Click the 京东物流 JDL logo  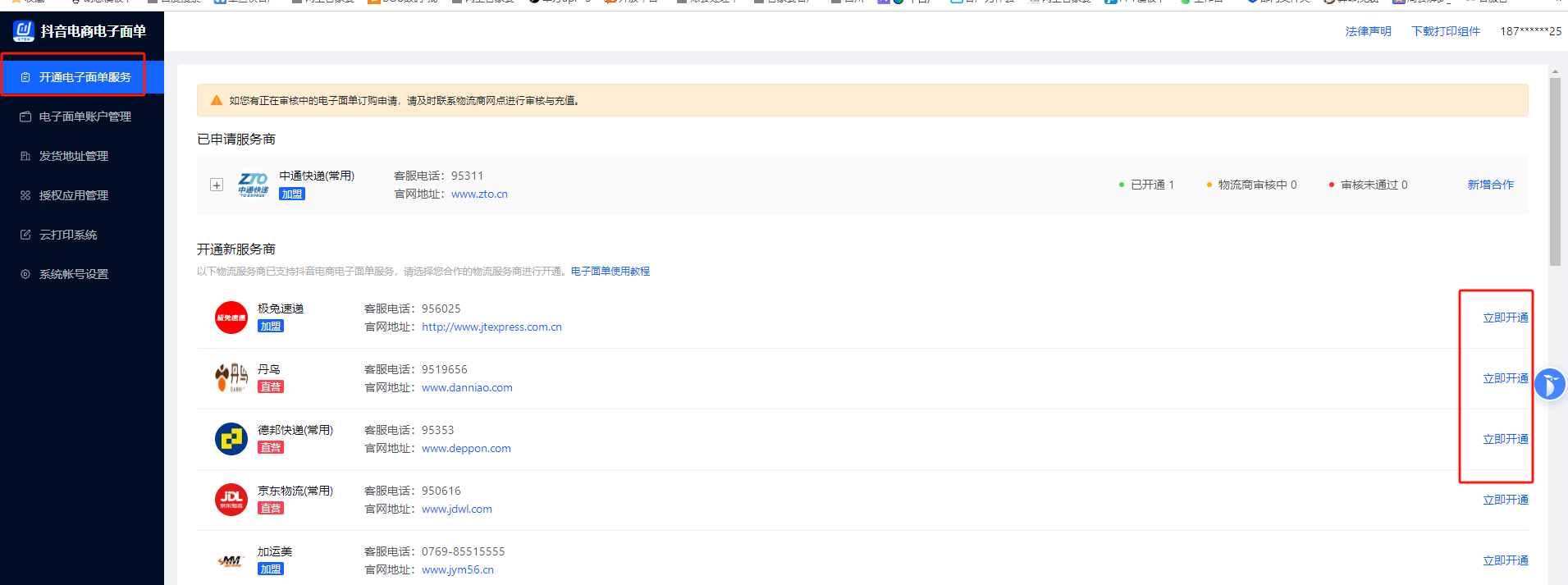pos(231,500)
